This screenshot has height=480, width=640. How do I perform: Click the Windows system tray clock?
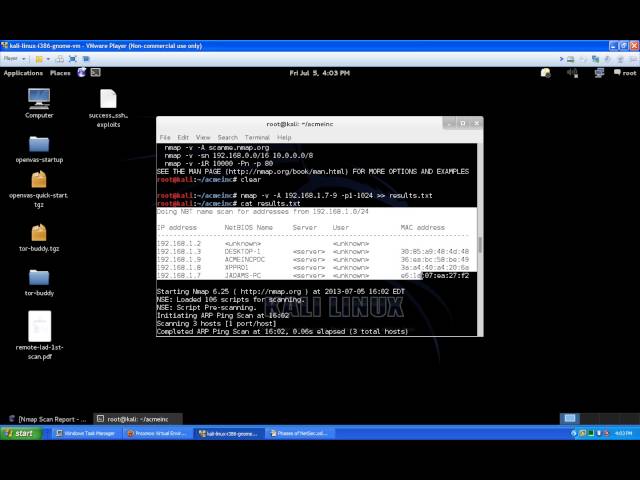(x=623, y=433)
